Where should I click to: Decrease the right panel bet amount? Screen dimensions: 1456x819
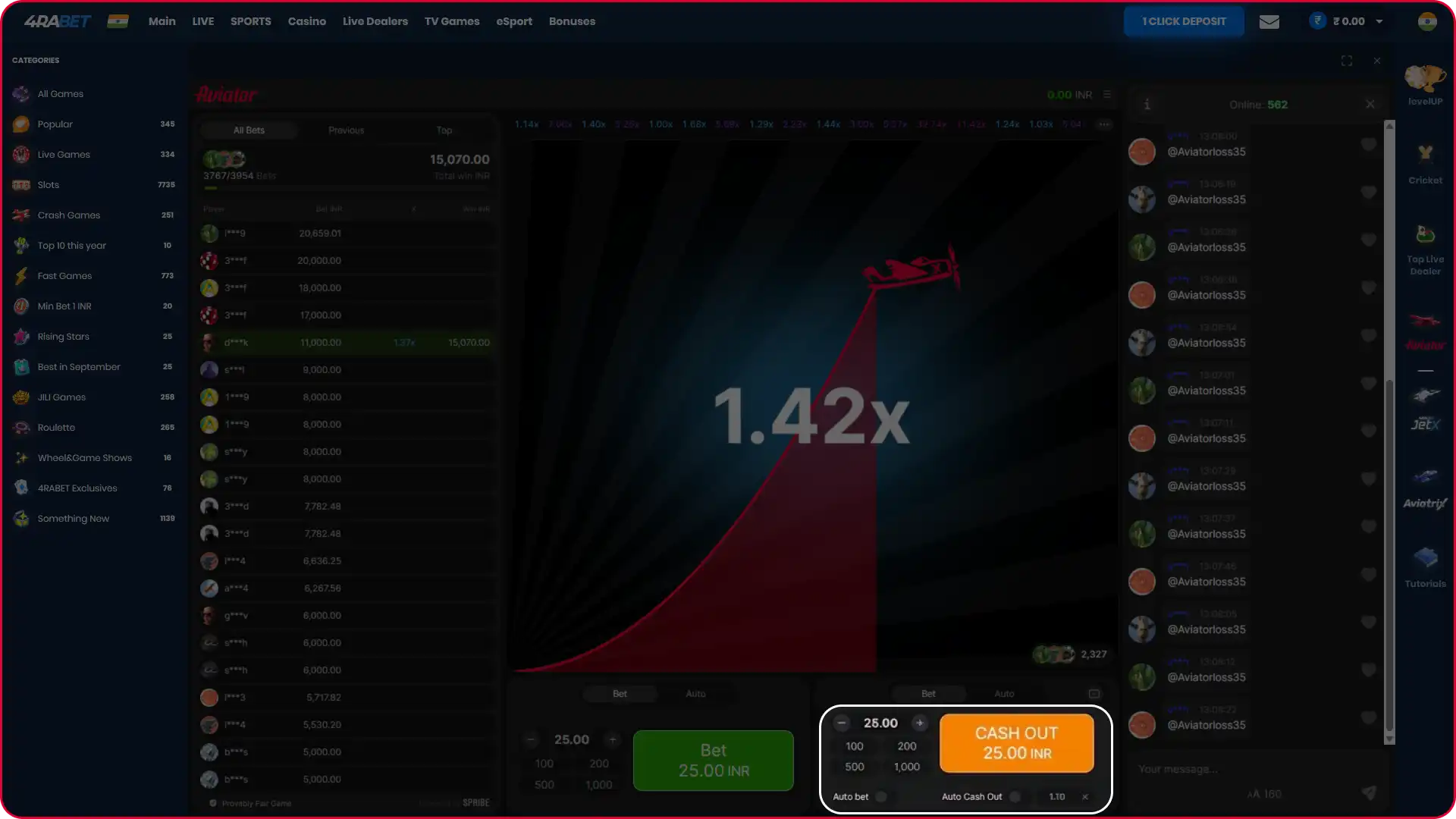point(841,723)
